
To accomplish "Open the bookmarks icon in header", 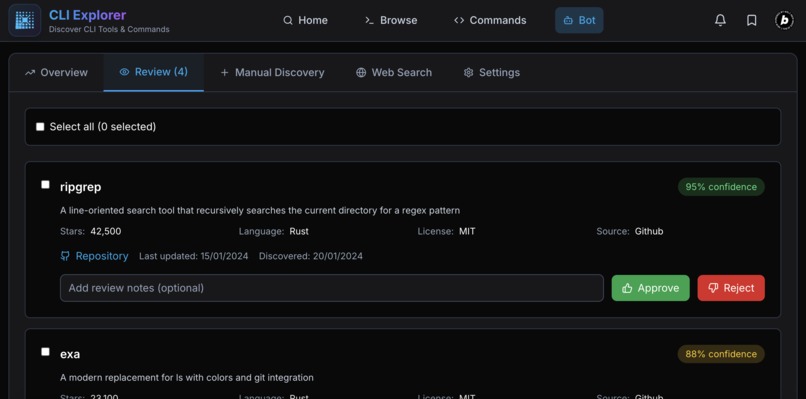I will pyautogui.click(x=752, y=20).
